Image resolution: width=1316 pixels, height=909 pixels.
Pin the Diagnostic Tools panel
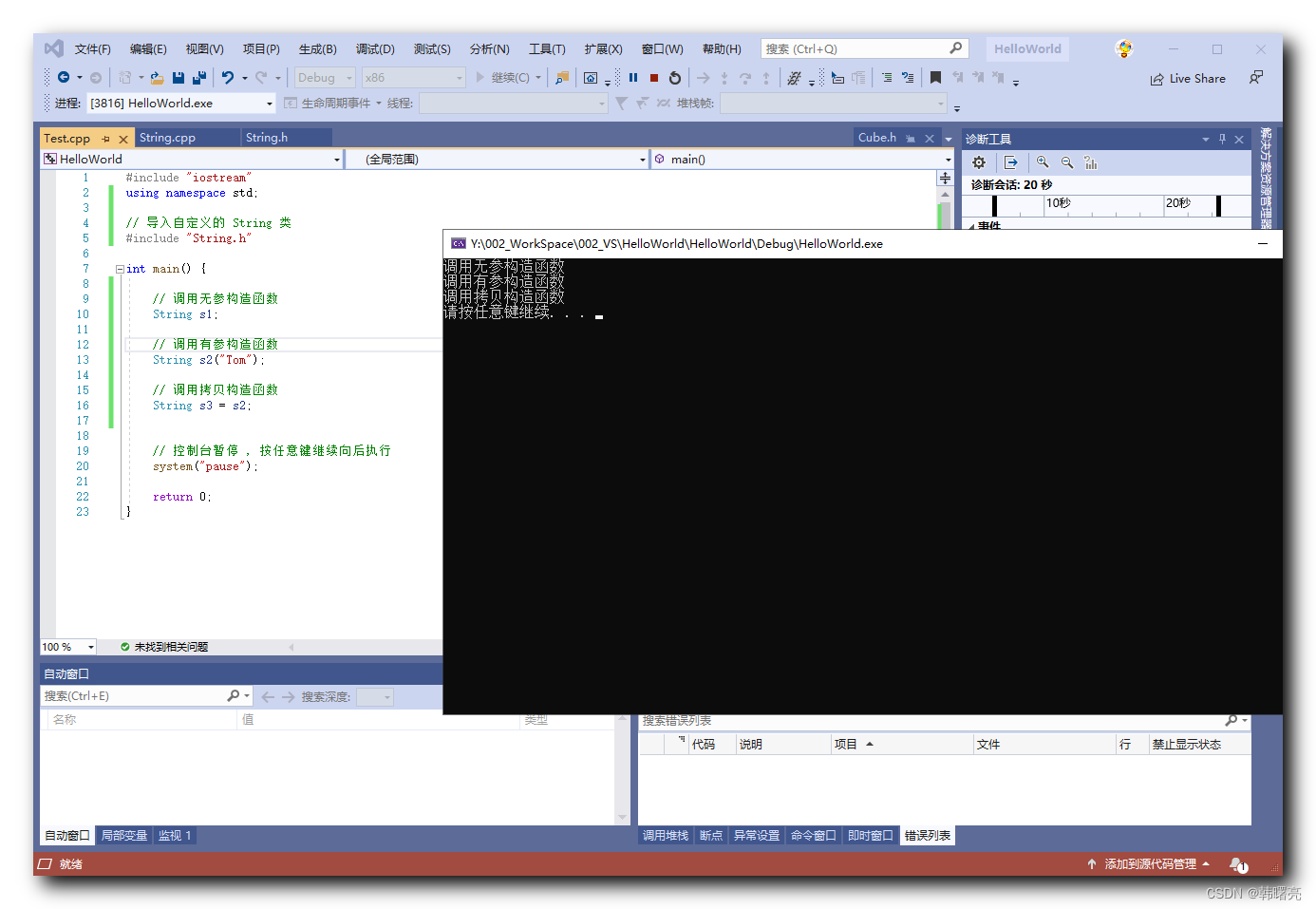tap(1222, 139)
